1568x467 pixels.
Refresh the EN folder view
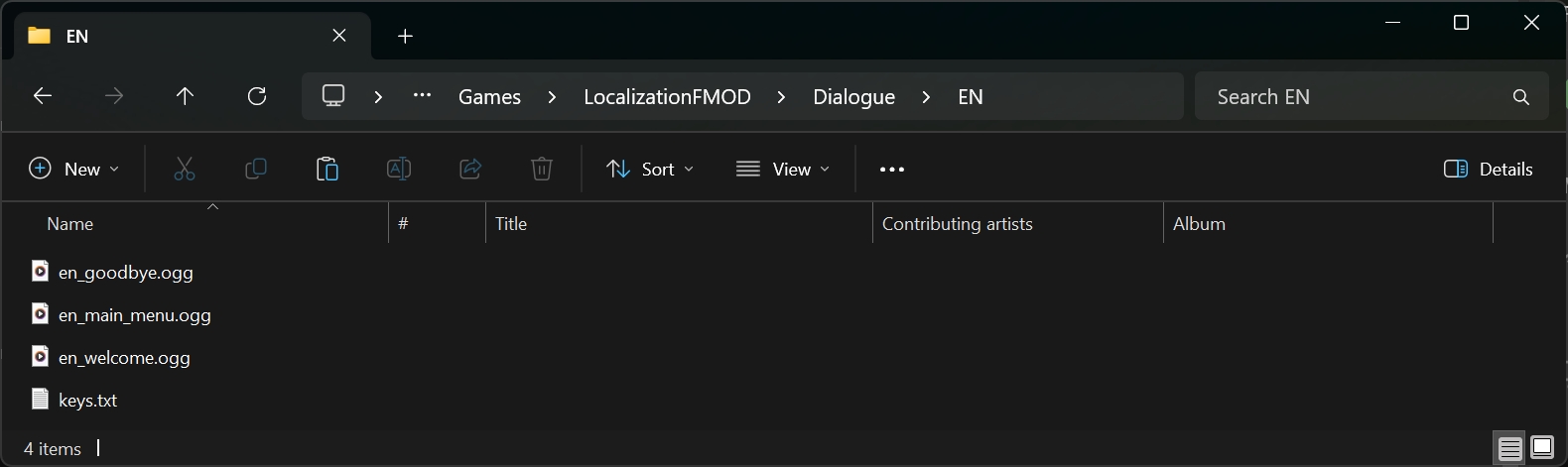pyautogui.click(x=257, y=96)
